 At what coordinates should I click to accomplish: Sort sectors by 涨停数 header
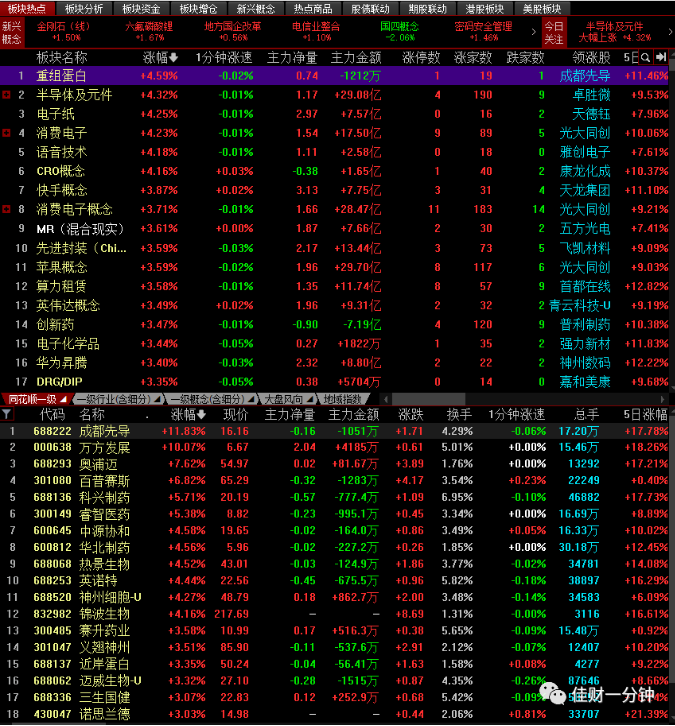point(421,57)
